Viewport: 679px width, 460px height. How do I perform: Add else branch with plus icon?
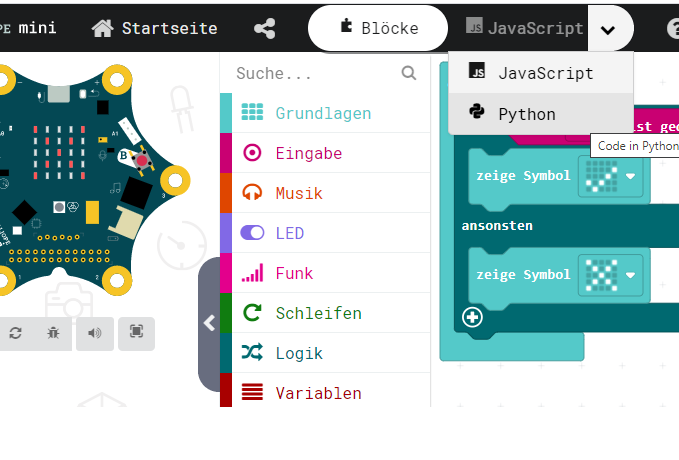(x=472, y=318)
